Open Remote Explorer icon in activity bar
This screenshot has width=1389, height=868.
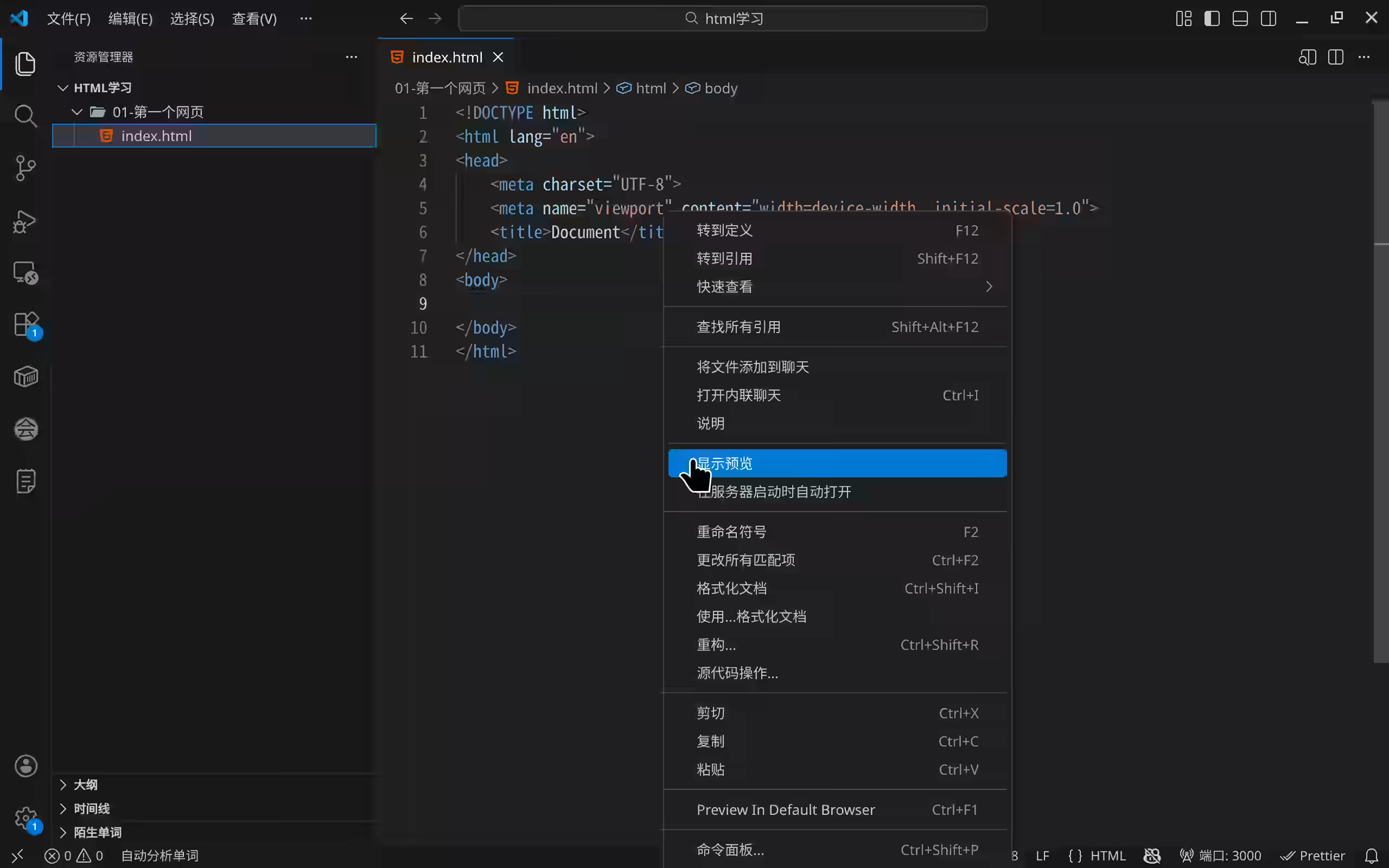click(26, 273)
